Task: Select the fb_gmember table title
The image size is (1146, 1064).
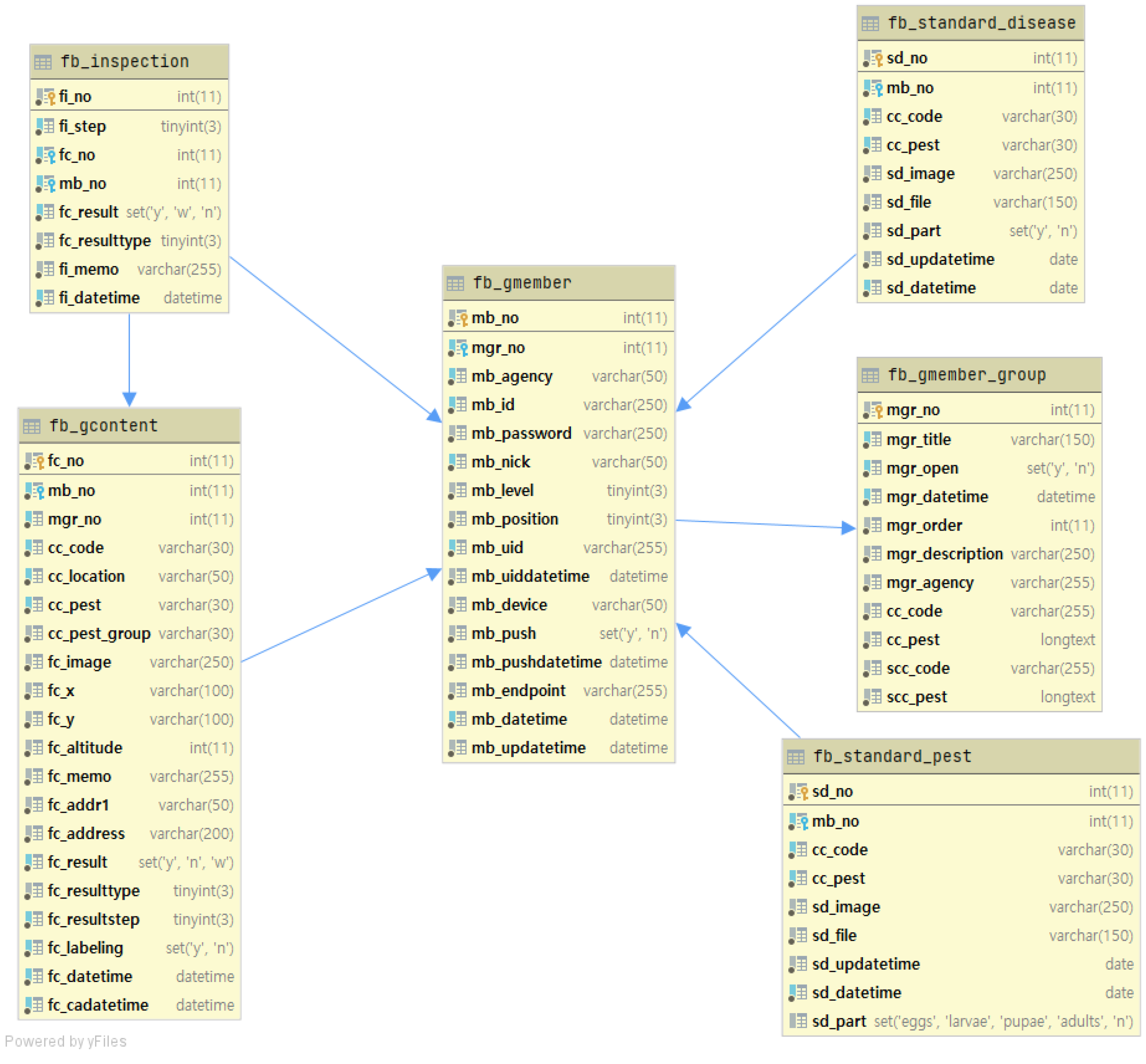Action: (522, 283)
